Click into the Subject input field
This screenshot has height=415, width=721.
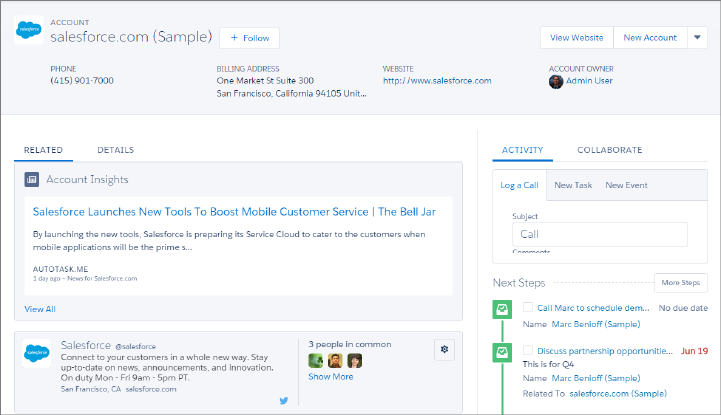[600, 234]
